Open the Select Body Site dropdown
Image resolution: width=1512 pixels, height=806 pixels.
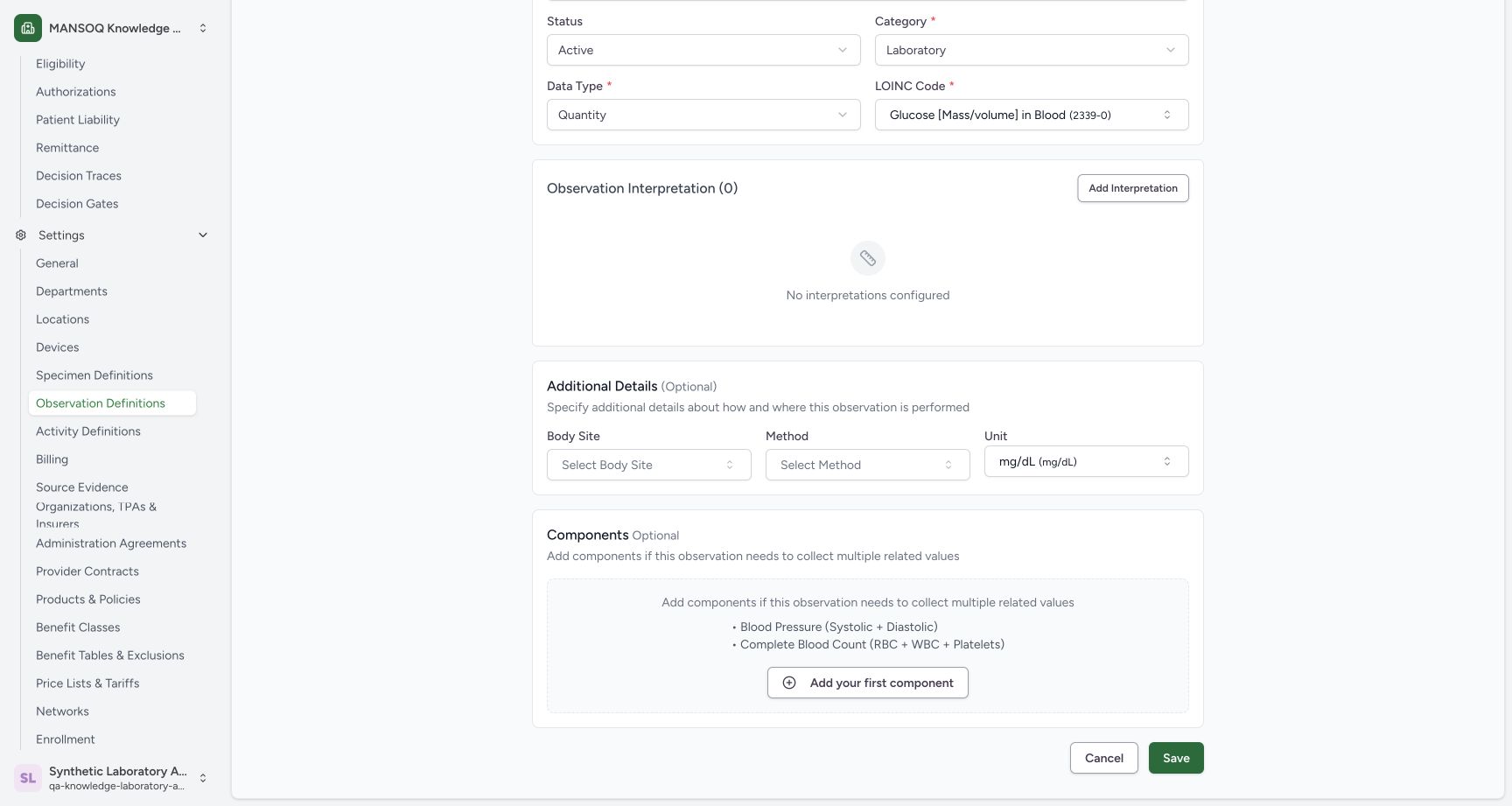[x=649, y=465]
